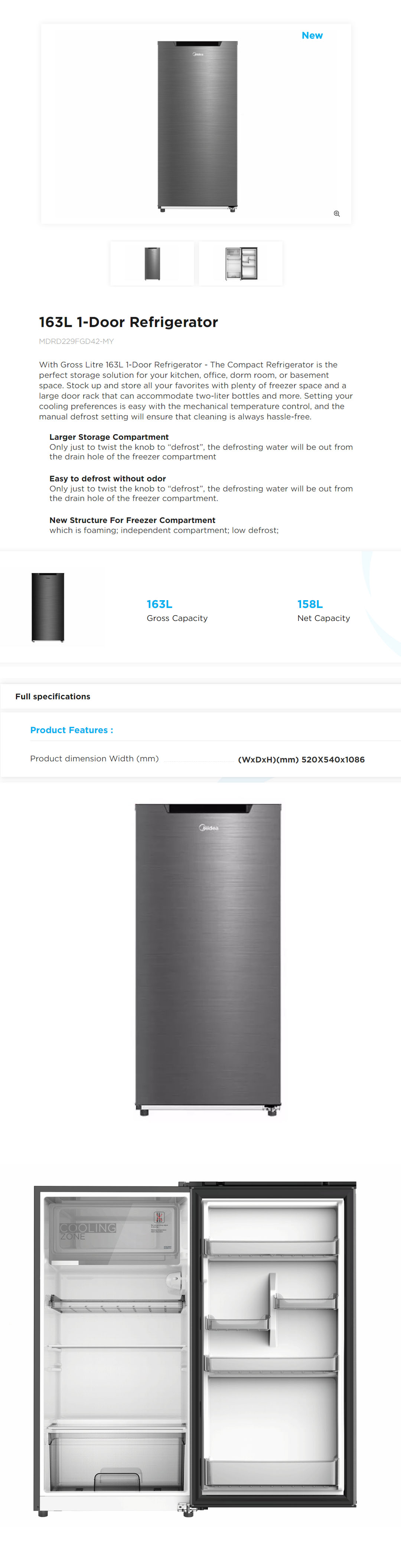Click the Product dimension Width (mm) label
Screen dimensions: 401x1568
coord(94,758)
